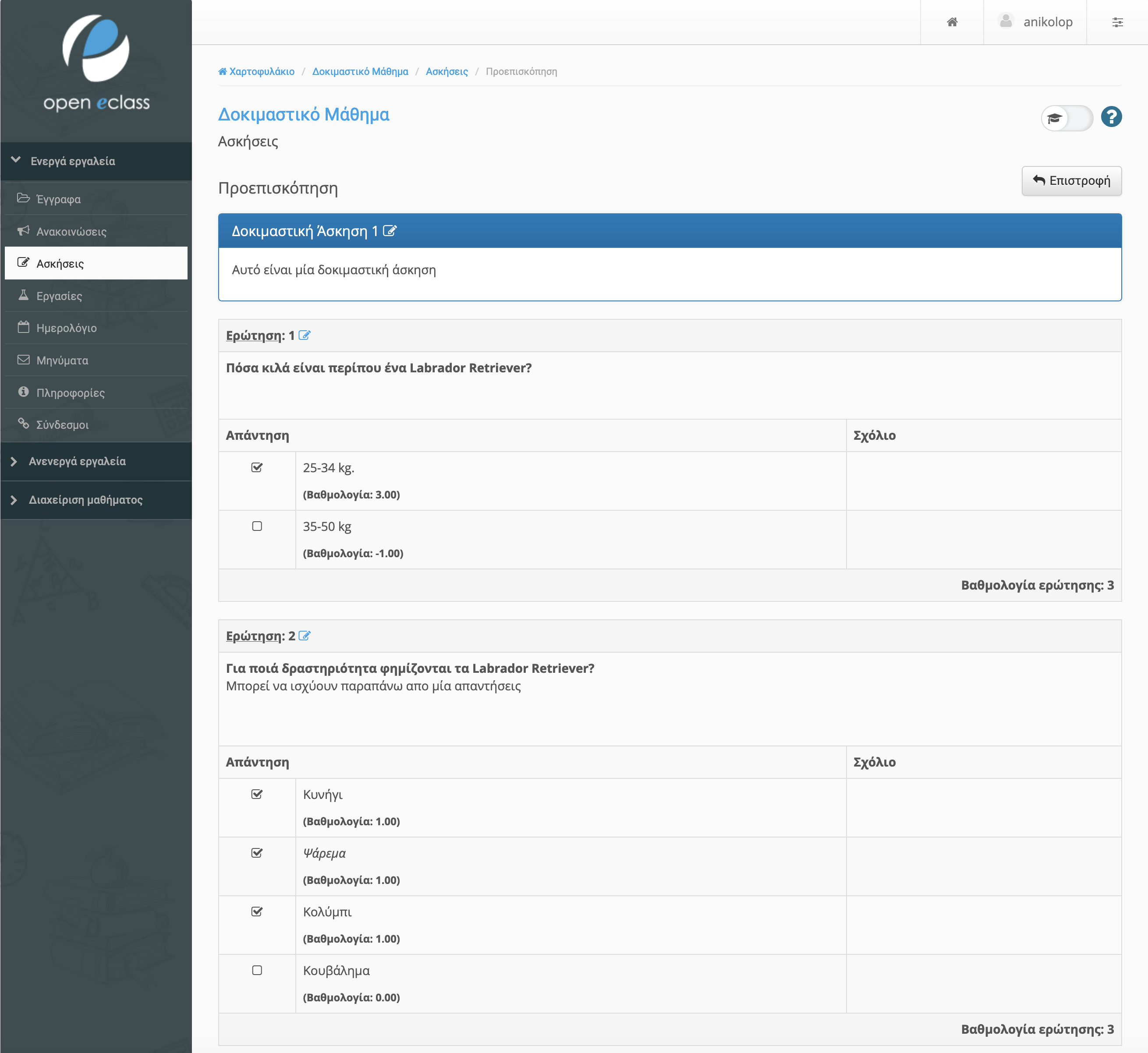Open Ανακοινώσεις in the sidebar

96,231
